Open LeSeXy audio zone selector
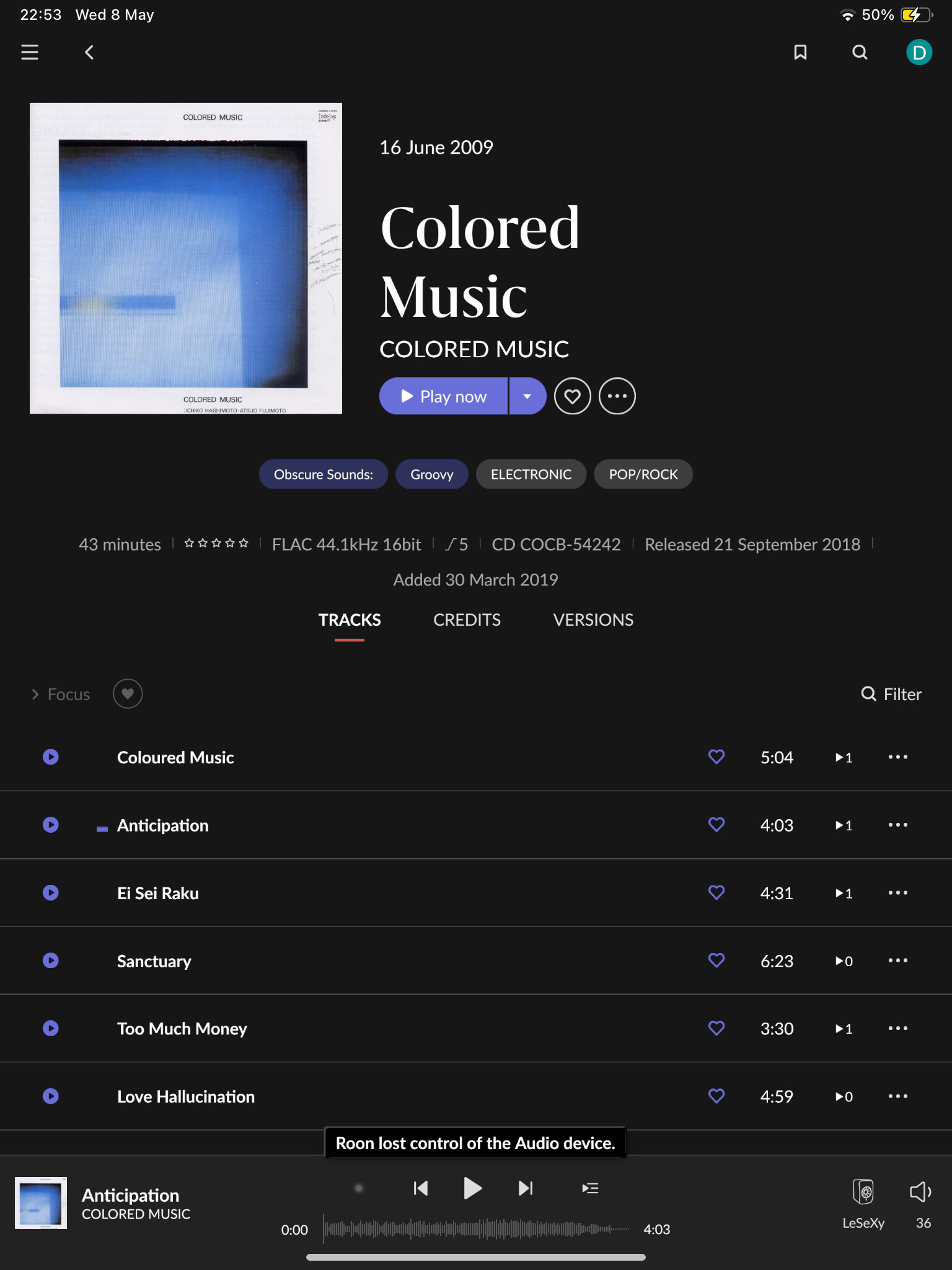 tap(863, 1204)
